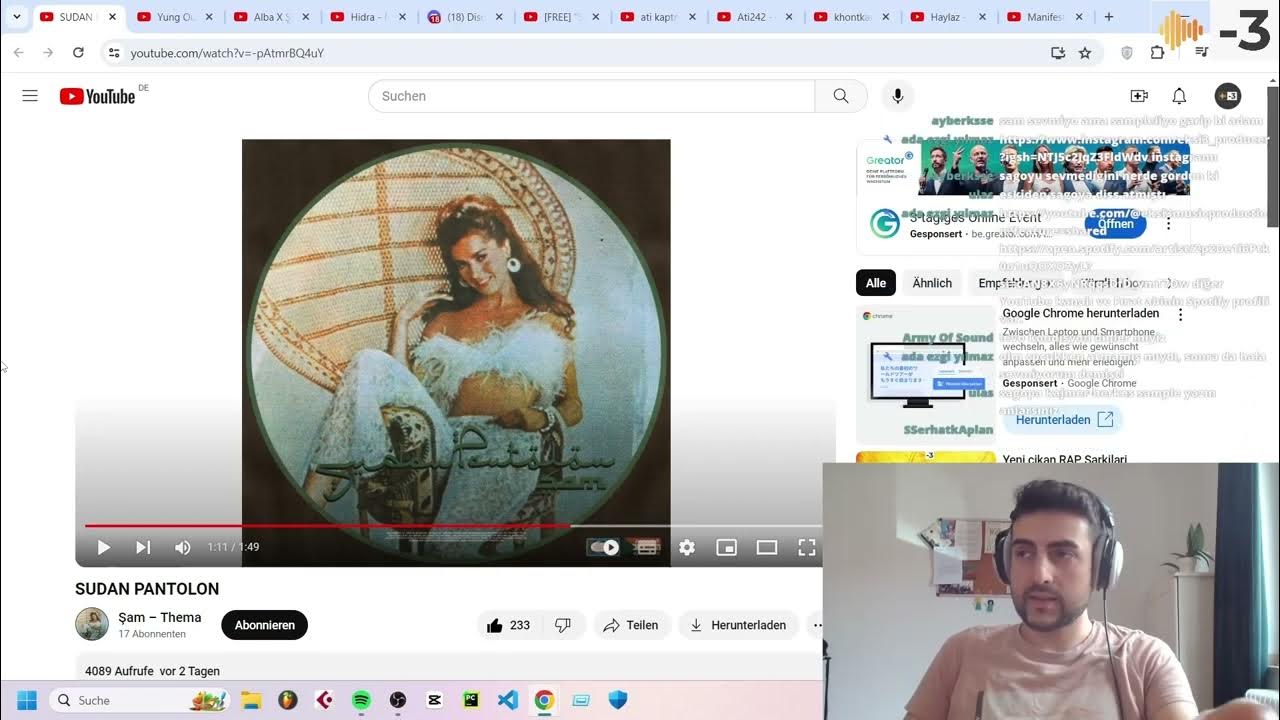Open Visual Studio Code from the taskbar
Viewport: 1280px width, 720px height.
[x=508, y=700]
